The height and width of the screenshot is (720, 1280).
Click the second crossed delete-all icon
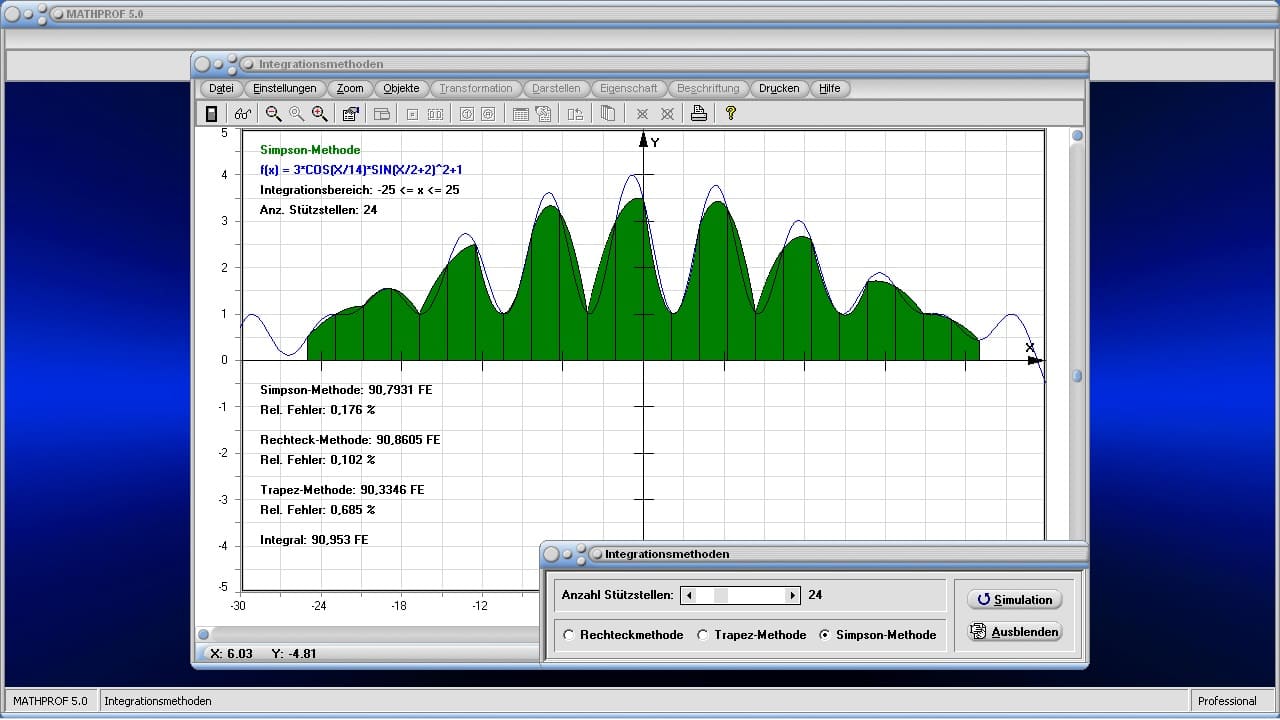[667, 114]
